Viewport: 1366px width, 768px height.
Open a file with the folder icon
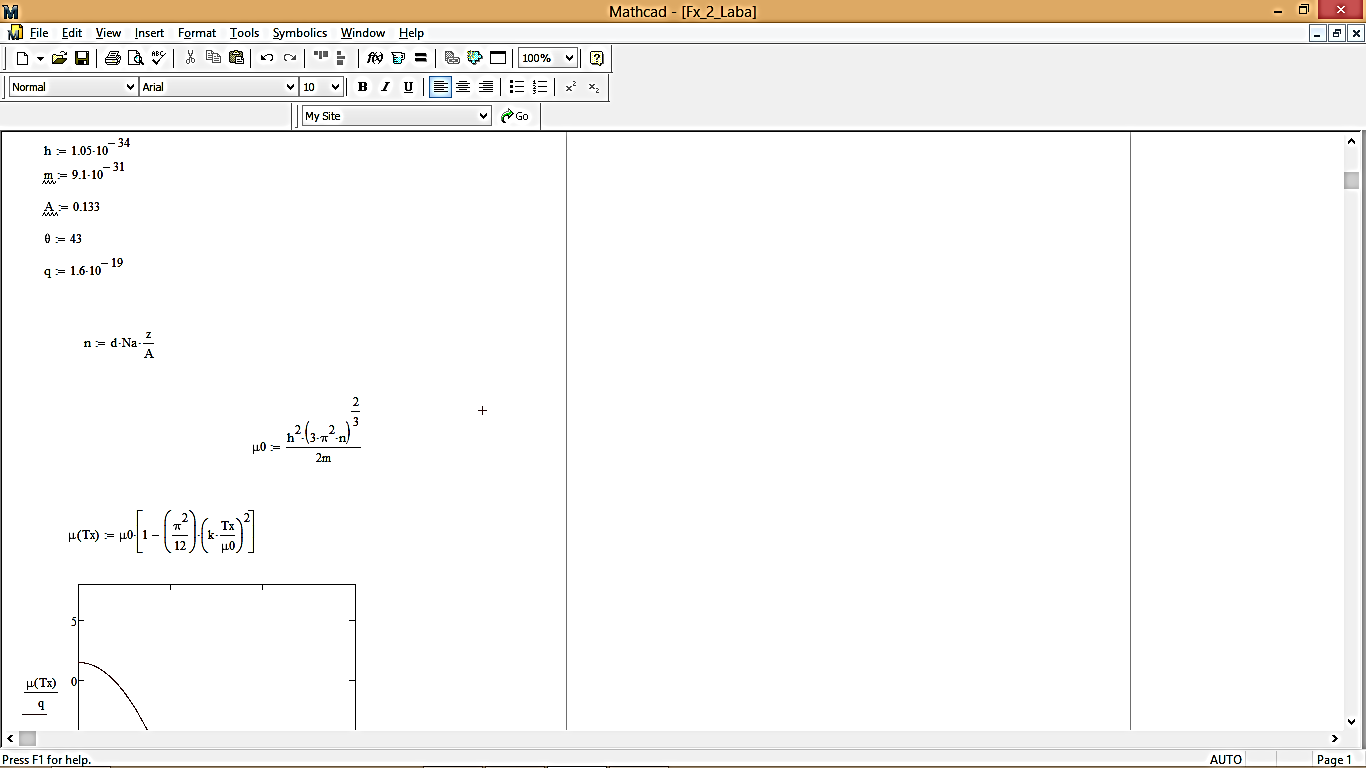coord(60,58)
